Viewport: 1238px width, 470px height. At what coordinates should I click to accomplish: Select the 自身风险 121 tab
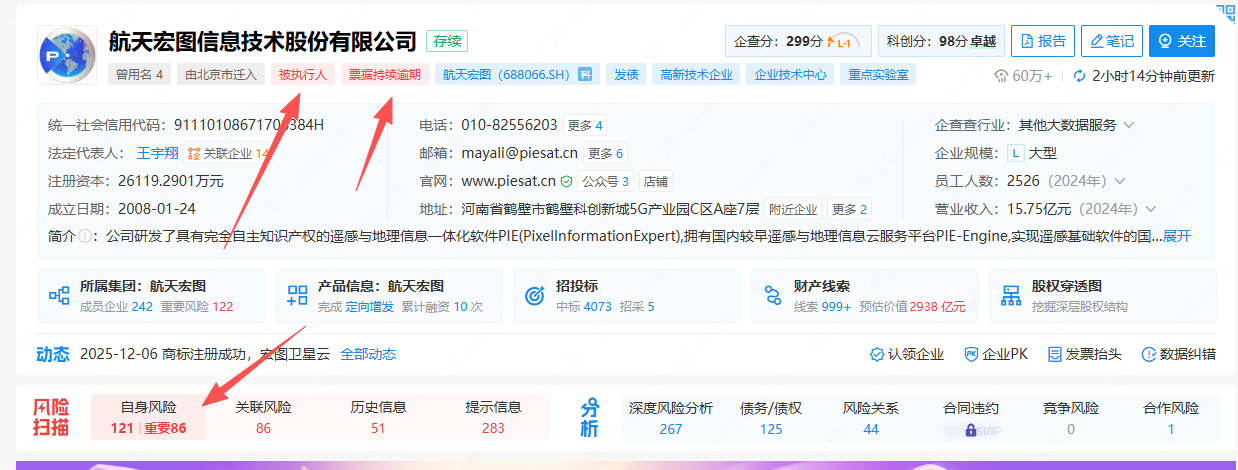[x=148, y=417]
